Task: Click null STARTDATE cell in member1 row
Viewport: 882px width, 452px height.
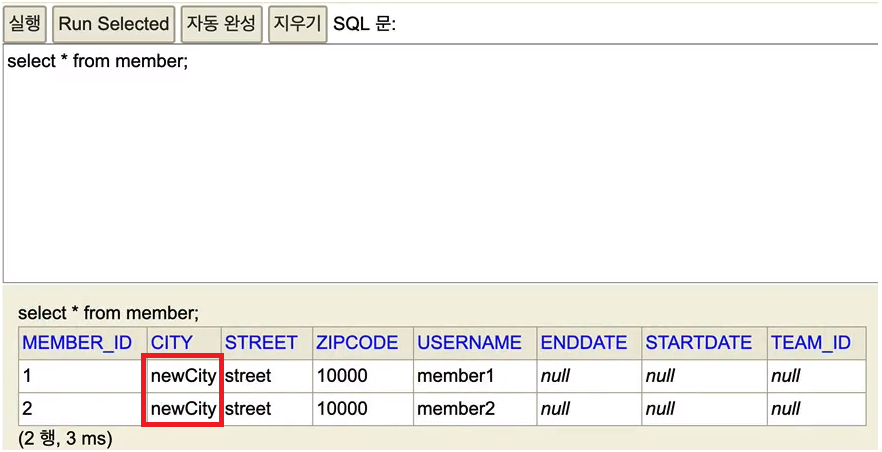Action: [704, 376]
